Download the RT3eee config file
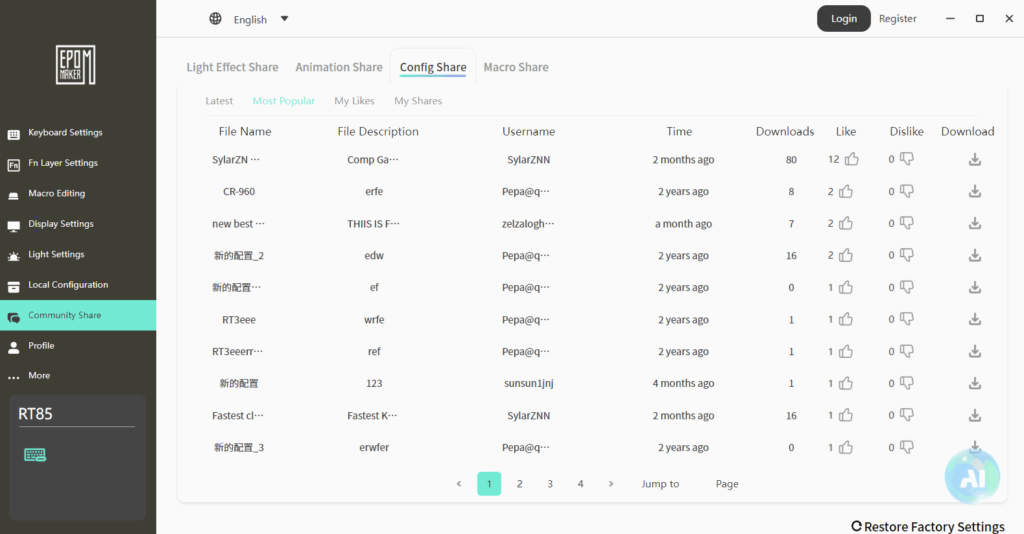This screenshot has width=1024, height=534. pos(975,319)
